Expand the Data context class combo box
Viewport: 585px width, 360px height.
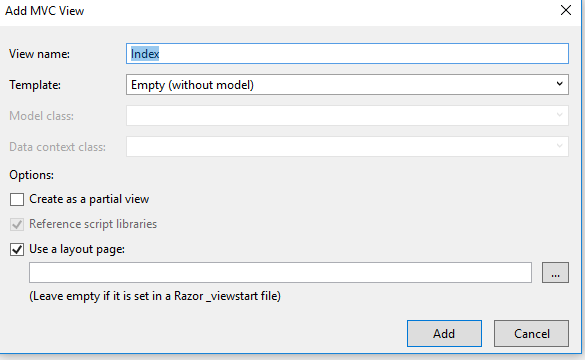[347, 147]
